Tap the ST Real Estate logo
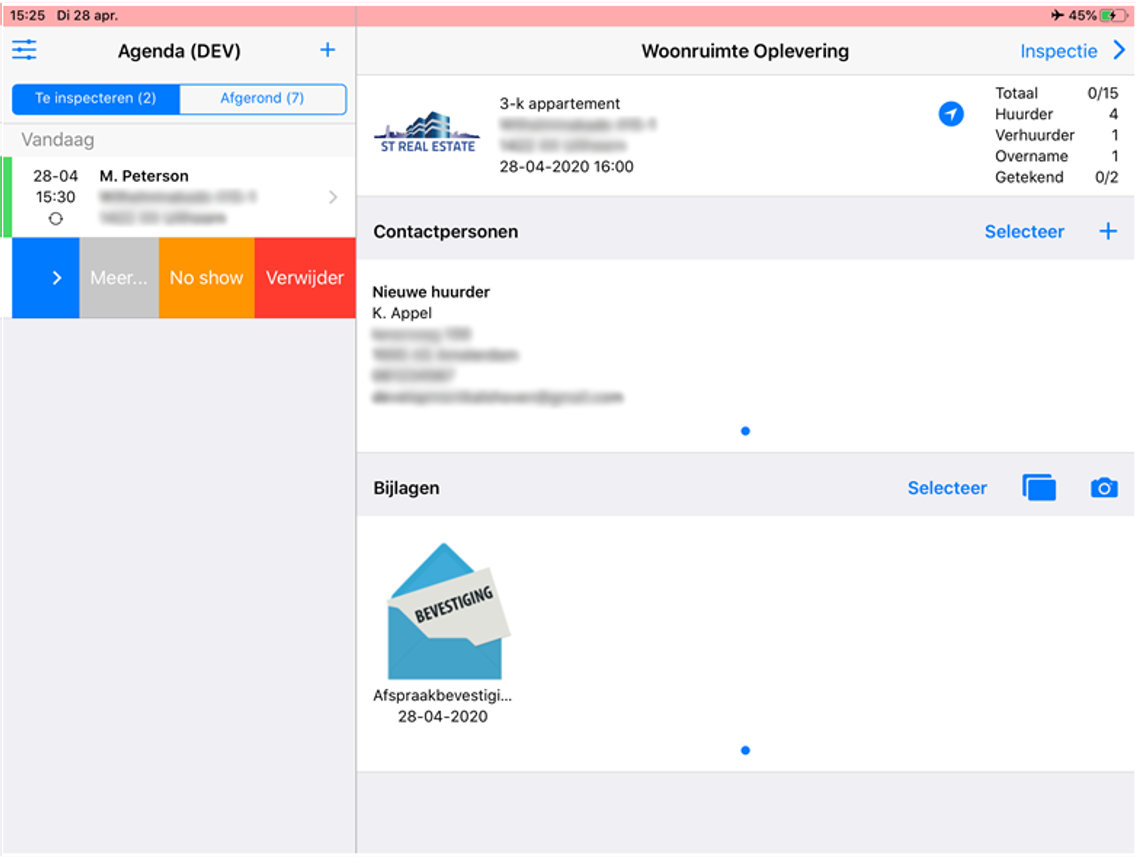Screen dimensions: 1139x859 click(427, 131)
